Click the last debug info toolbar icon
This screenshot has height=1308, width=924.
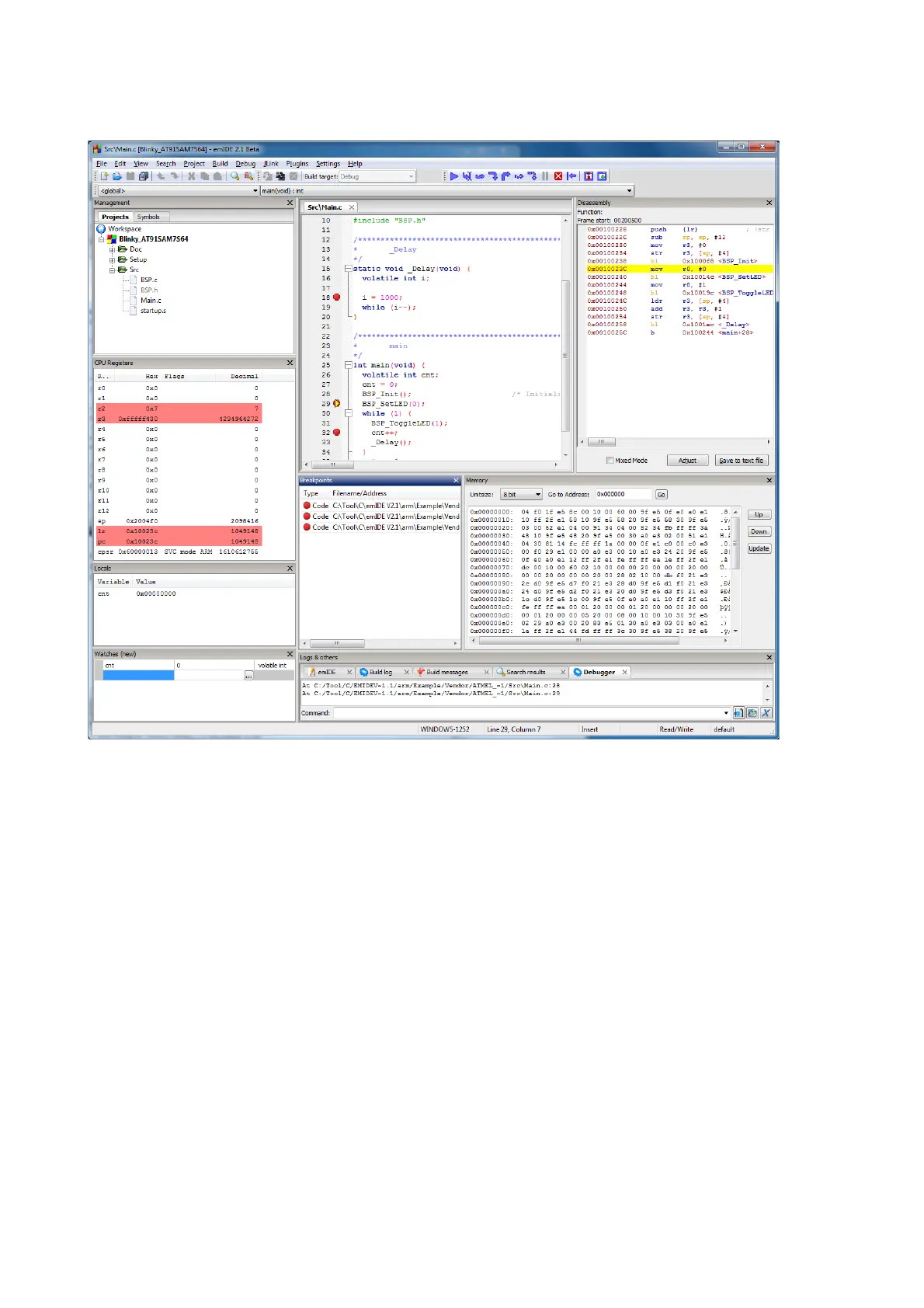point(602,176)
